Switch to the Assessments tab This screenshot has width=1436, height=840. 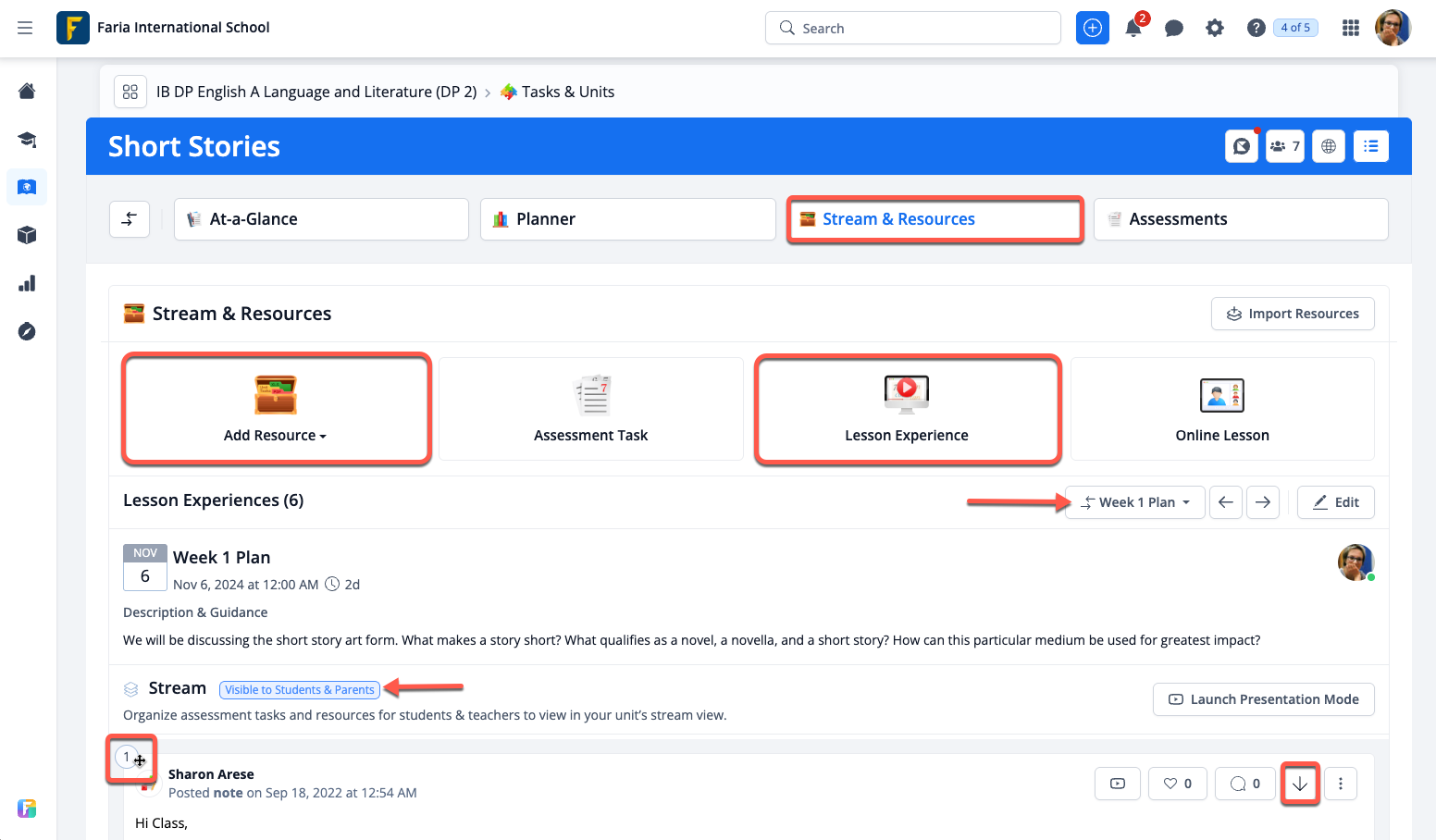[1240, 219]
